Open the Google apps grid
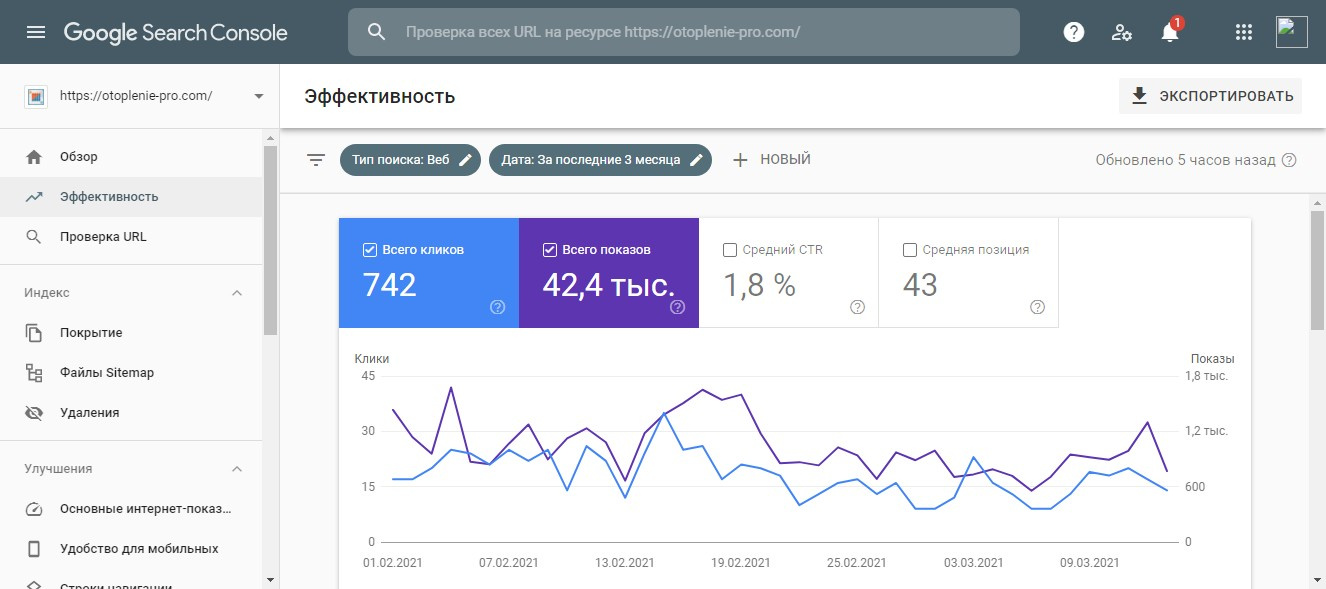 [1244, 32]
